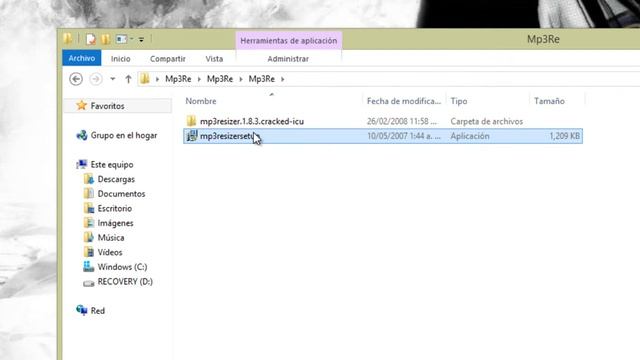Click the explorer window folder icon

(x=68, y=39)
